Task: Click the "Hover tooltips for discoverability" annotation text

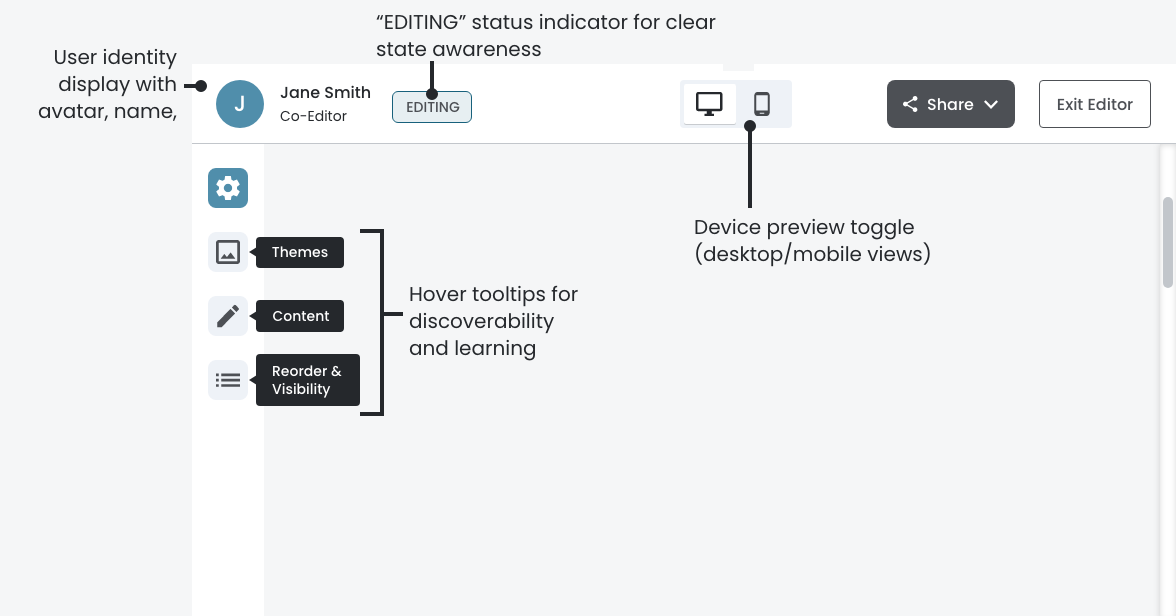Action: pos(493,321)
